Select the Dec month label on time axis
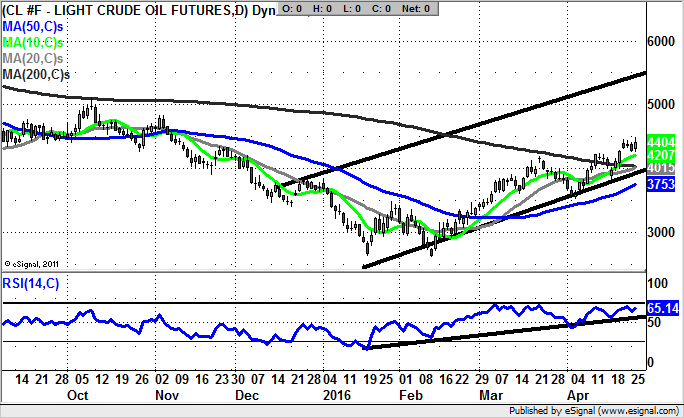Viewport: 684px width, 418px height. (246, 395)
